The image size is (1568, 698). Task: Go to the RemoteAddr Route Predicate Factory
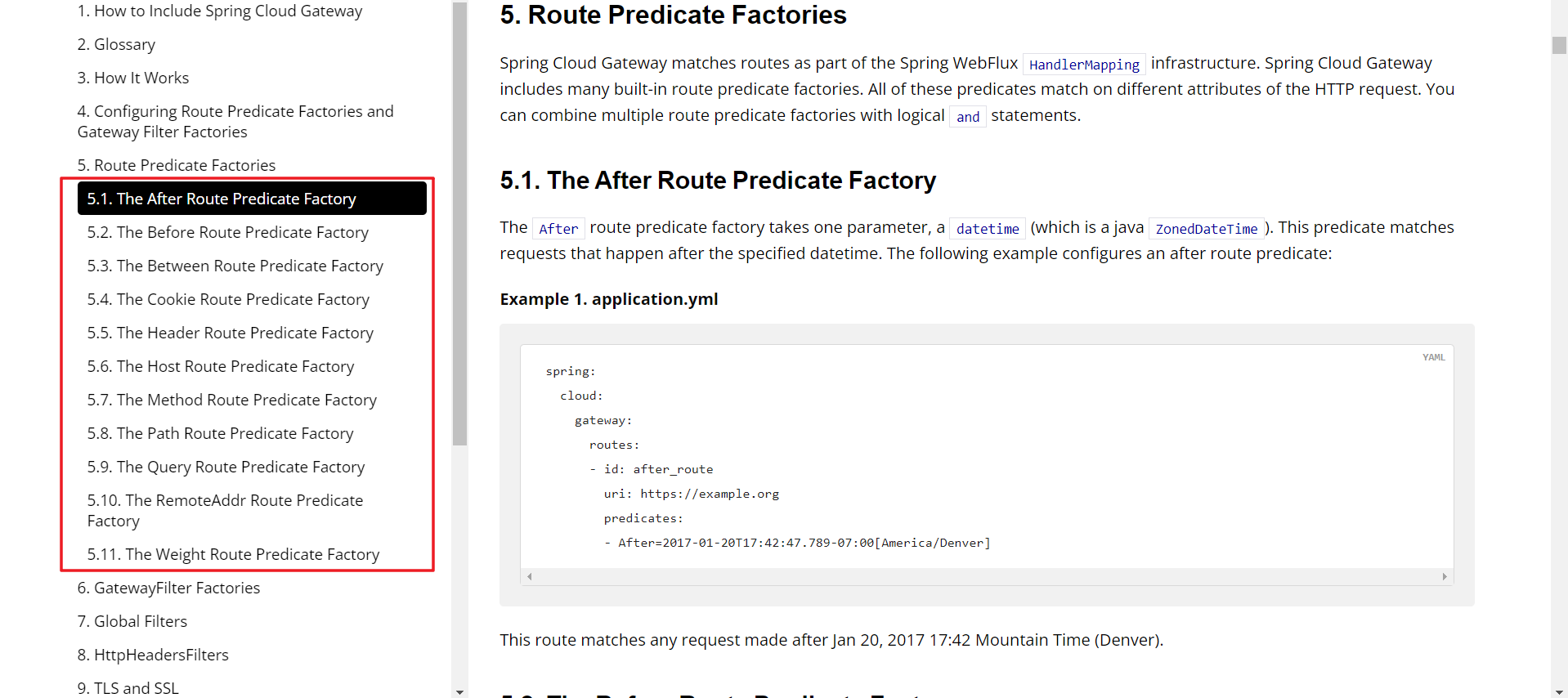225,510
